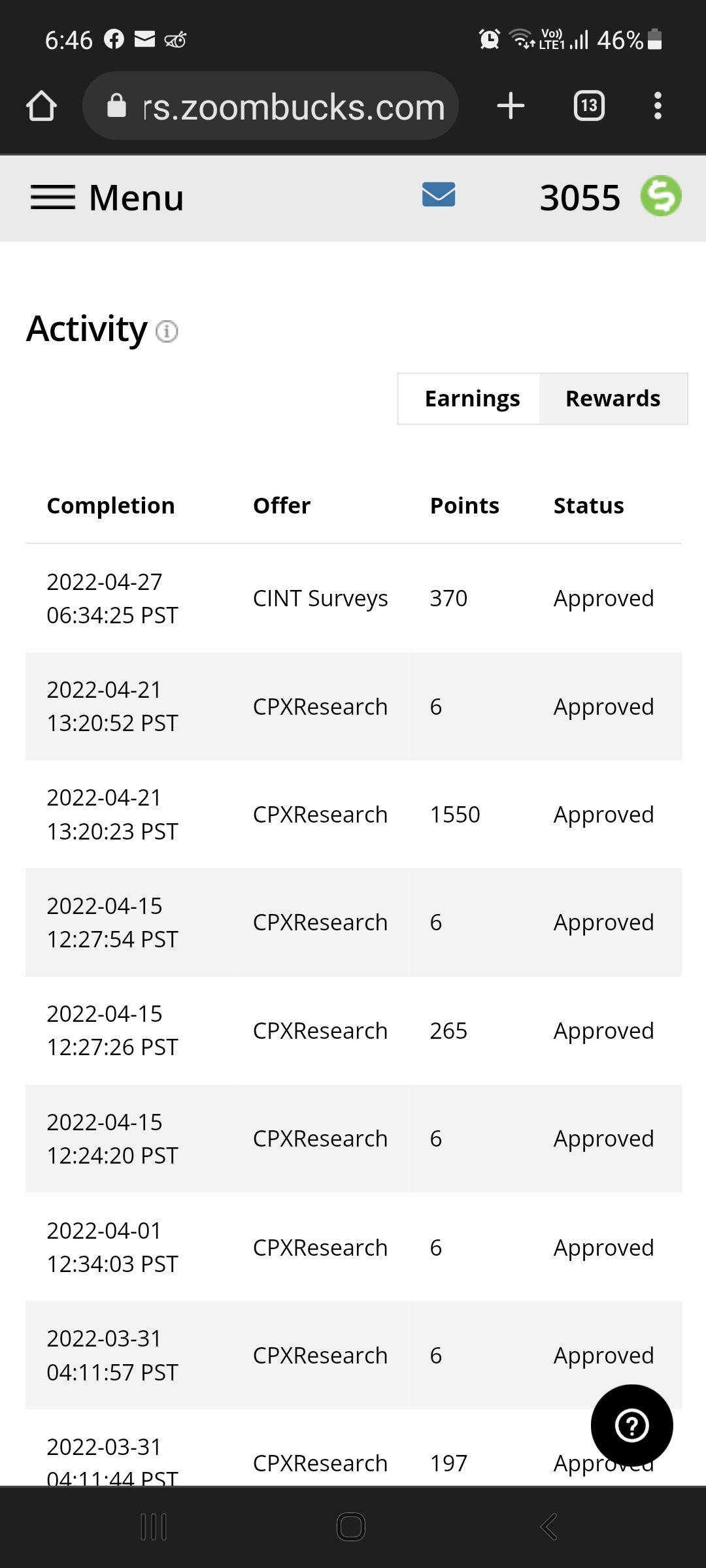Open the hamburger Menu
Viewport: 706px width, 1568px height.
(x=107, y=197)
